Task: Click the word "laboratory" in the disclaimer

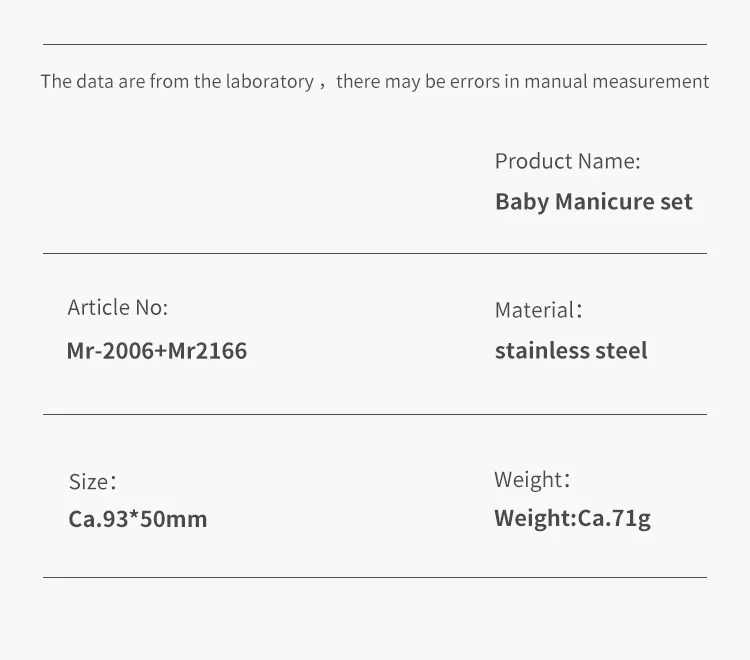Action: point(270,82)
